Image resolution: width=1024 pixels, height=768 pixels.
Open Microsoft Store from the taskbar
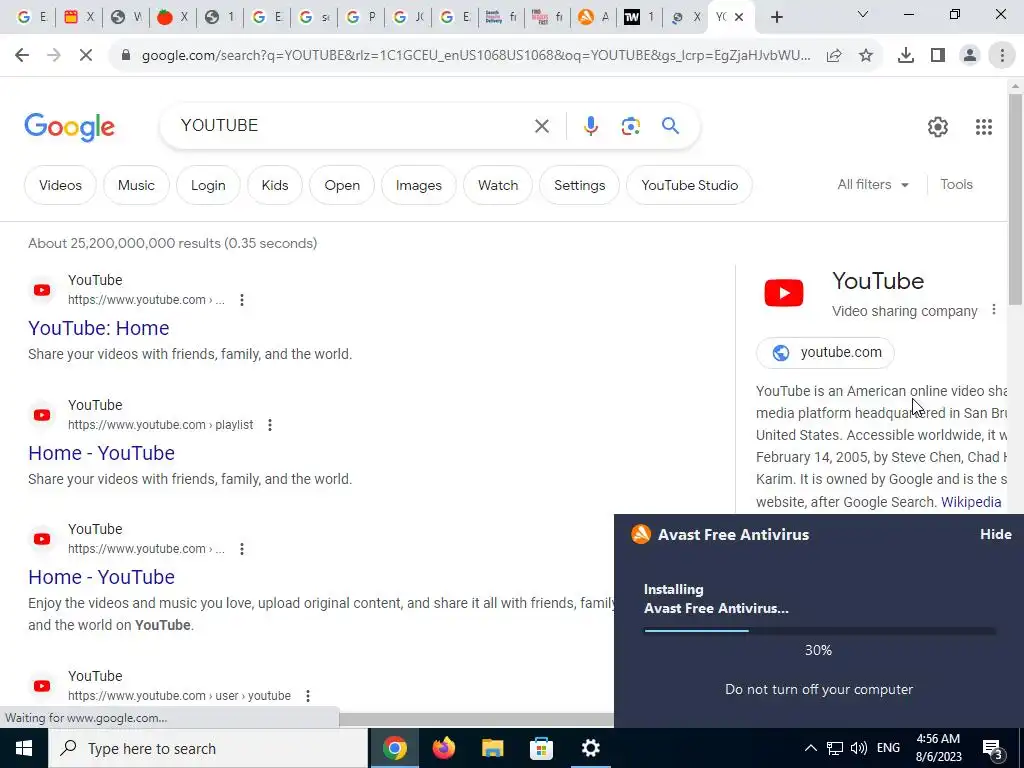[x=541, y=748]
